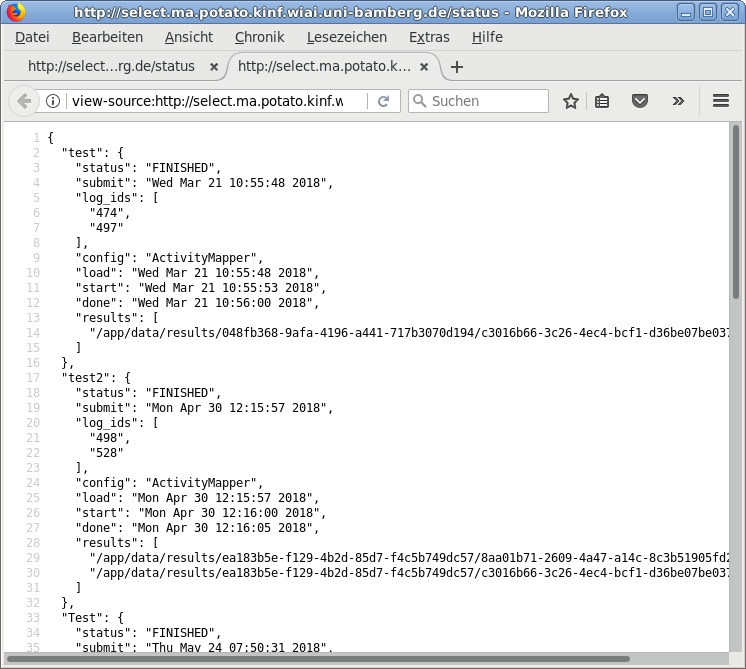The height and width of the screenshot is (669, 746).
Task: Expand the toolbar overflow chevron
Action: point(678,101)
